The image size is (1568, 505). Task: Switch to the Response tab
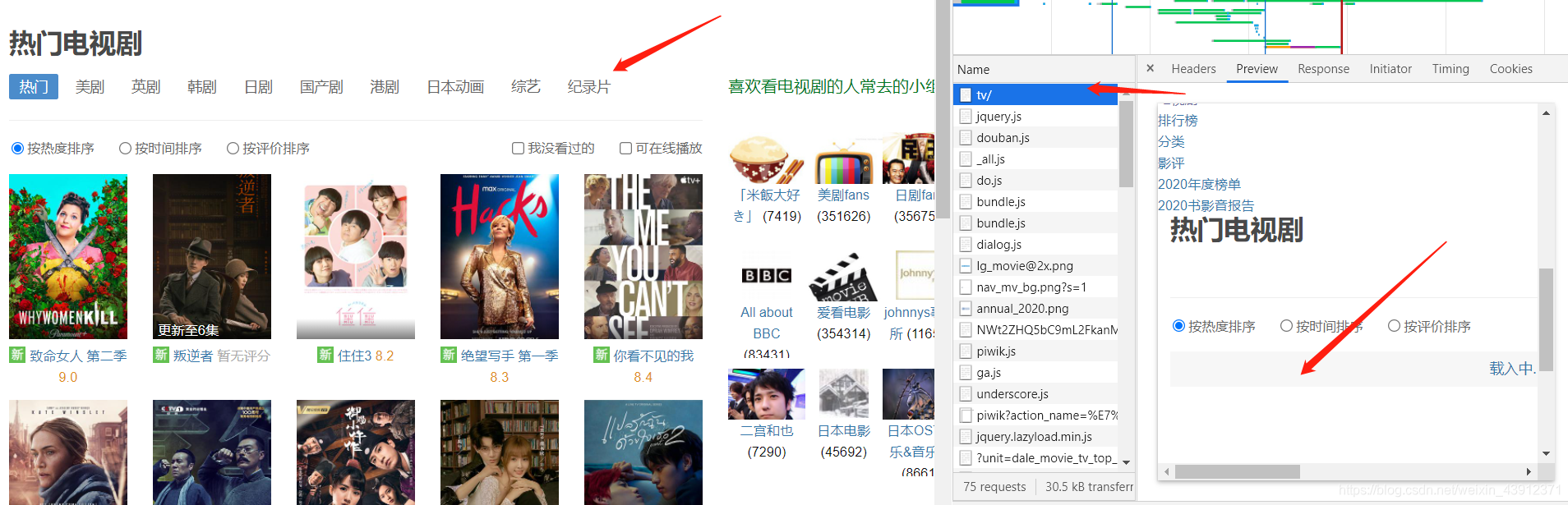click(x=1323, y=69)
